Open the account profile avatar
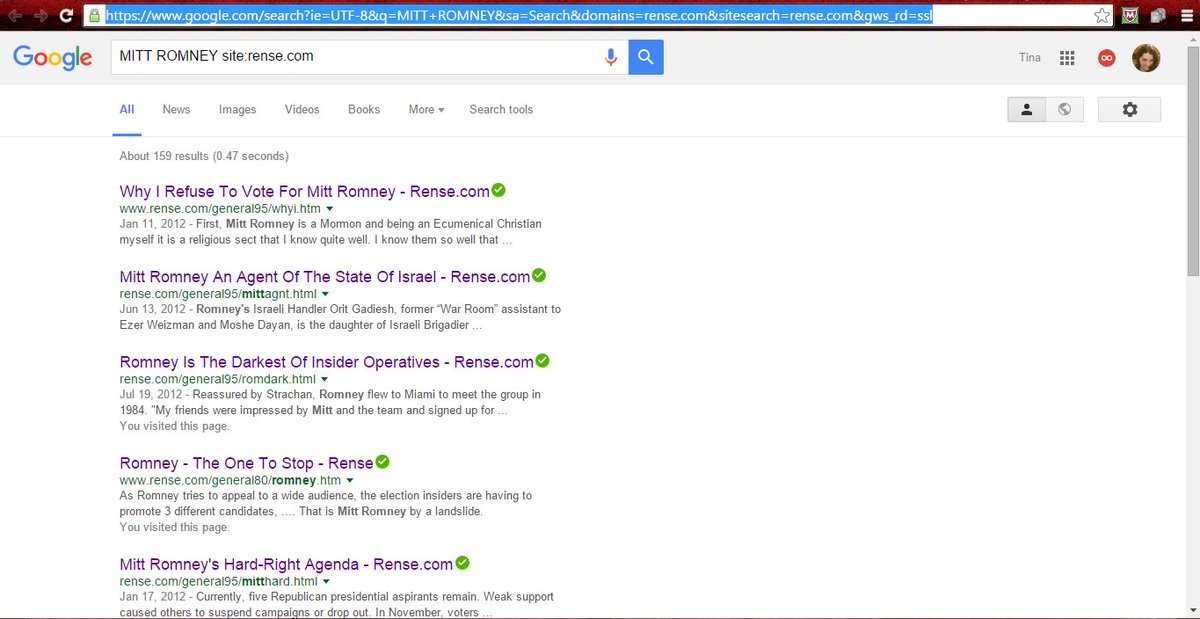This screenshot has width=1200, height=619. [1146, 58]
